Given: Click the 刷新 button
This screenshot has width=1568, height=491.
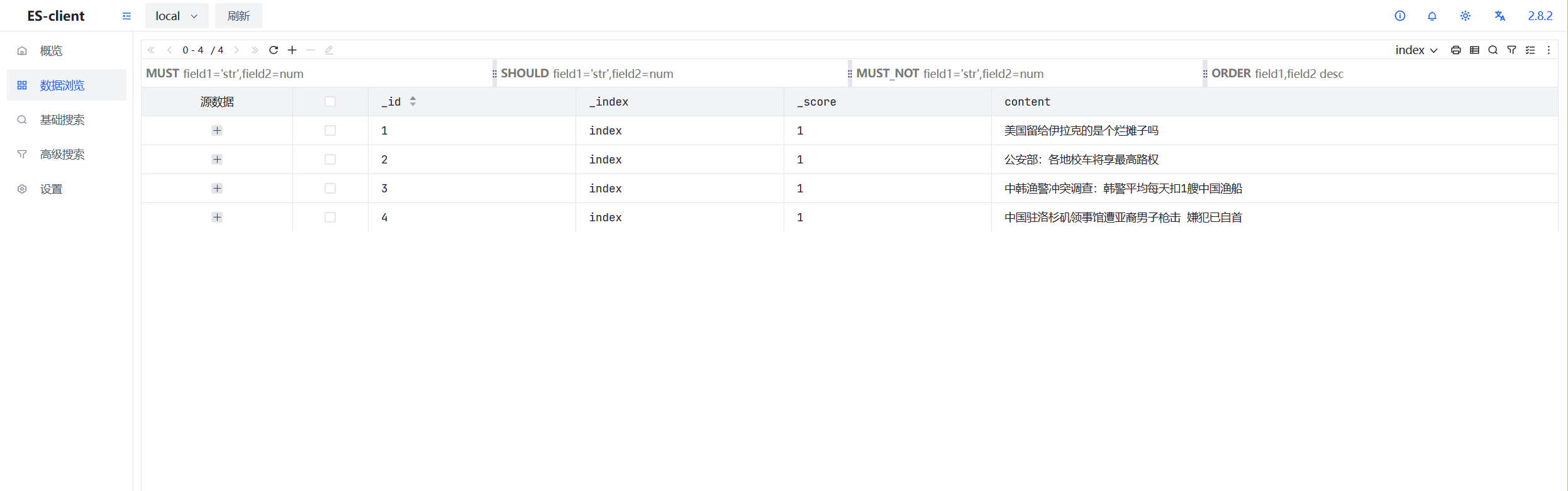Looking at the screenshot, I should tap(238, 16).
